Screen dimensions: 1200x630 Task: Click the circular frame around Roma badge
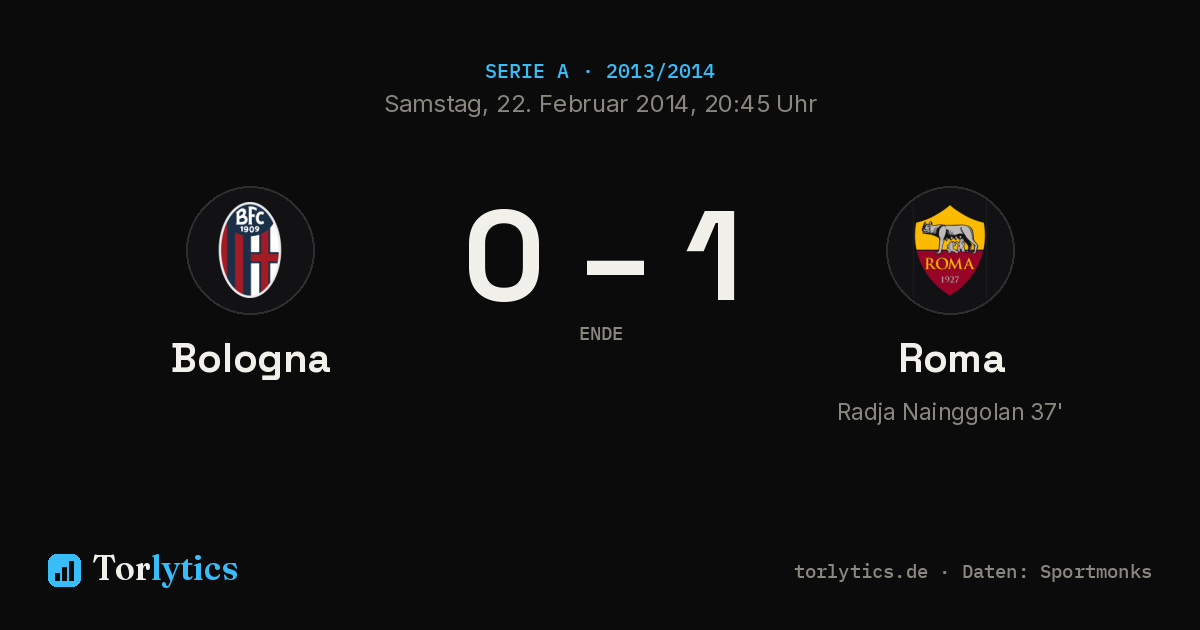950,250
